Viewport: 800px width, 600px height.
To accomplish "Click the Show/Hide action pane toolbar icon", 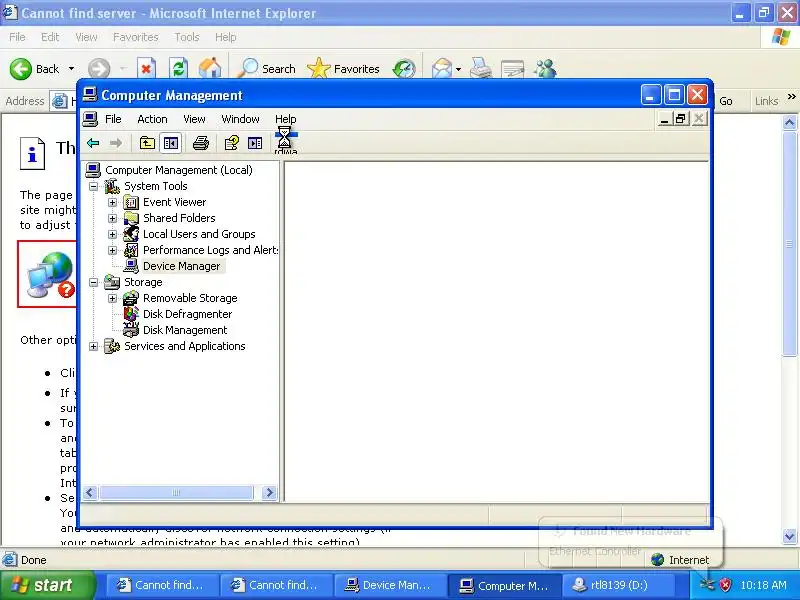I will (255, 143).
